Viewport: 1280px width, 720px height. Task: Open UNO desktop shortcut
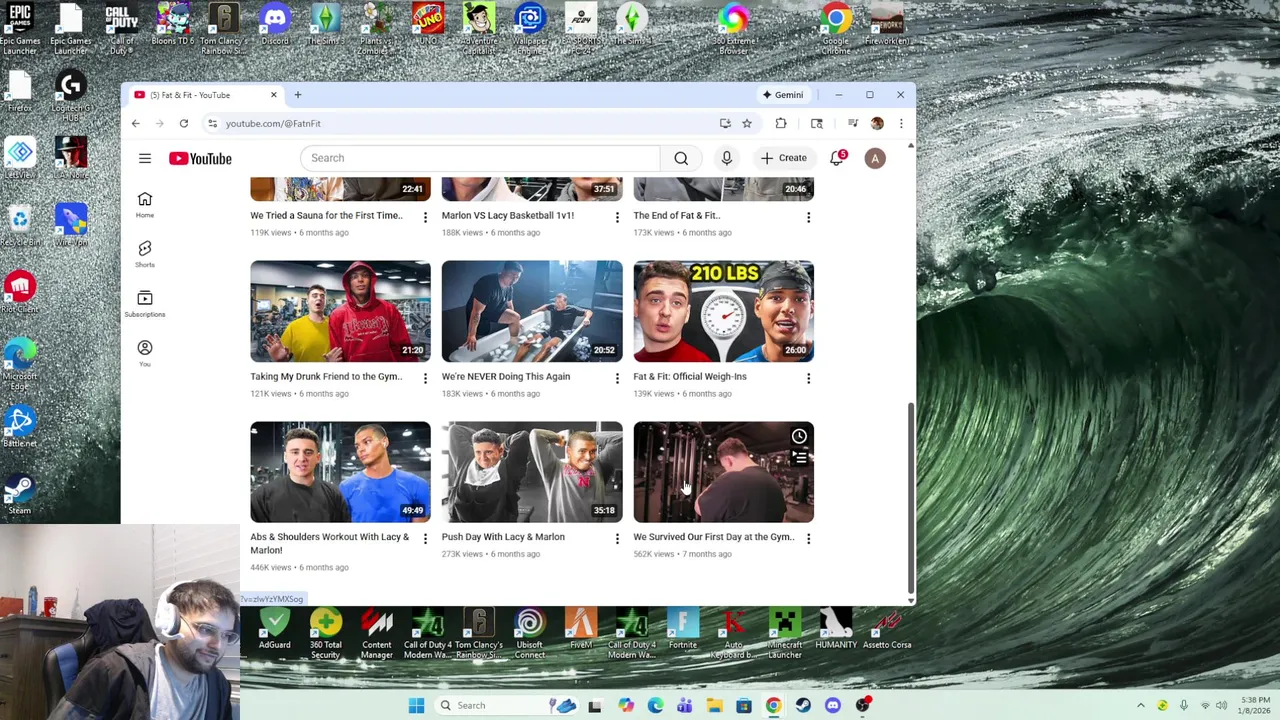427,25
